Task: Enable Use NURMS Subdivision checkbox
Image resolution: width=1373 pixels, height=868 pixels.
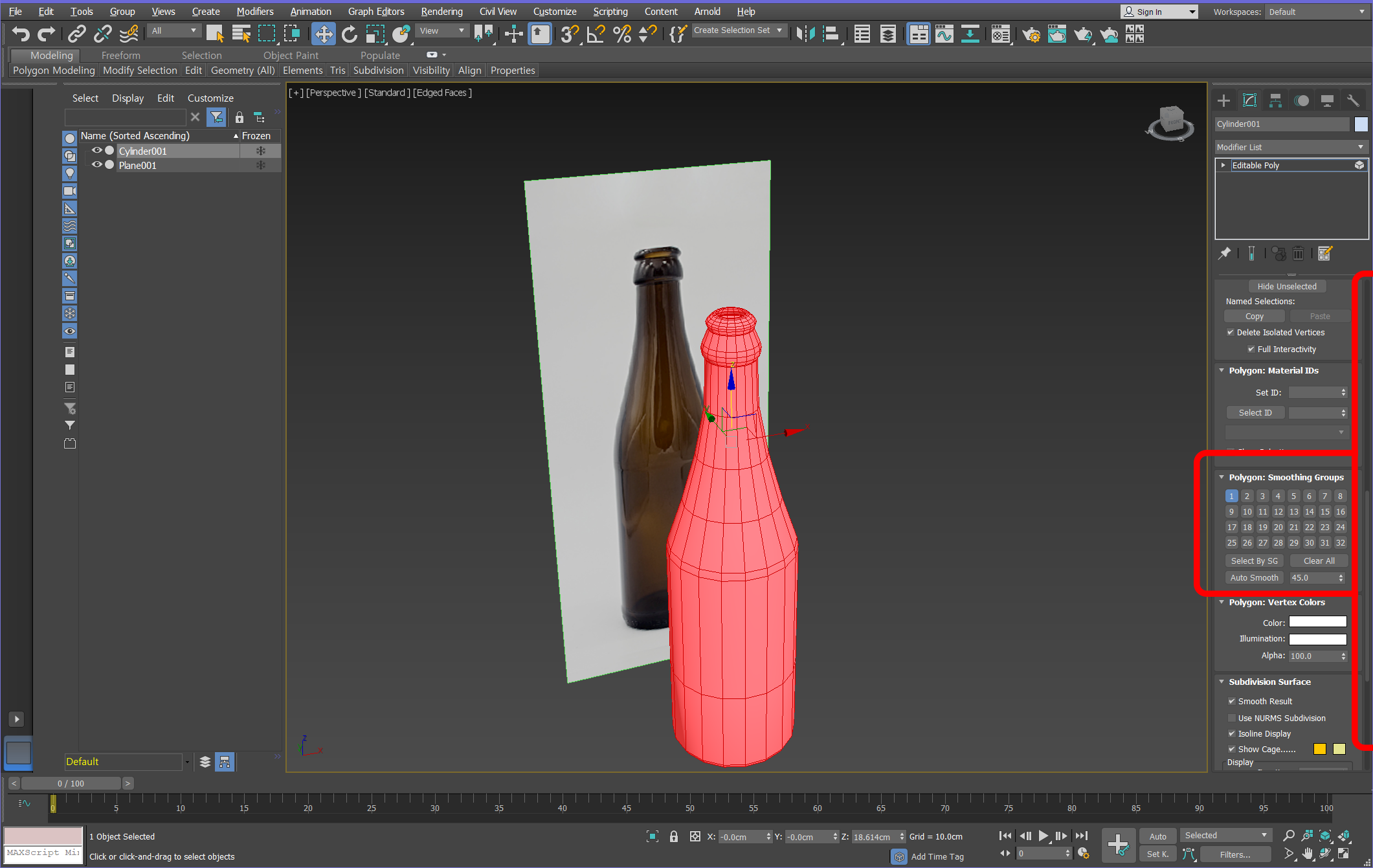Action: coord(1232,718)
